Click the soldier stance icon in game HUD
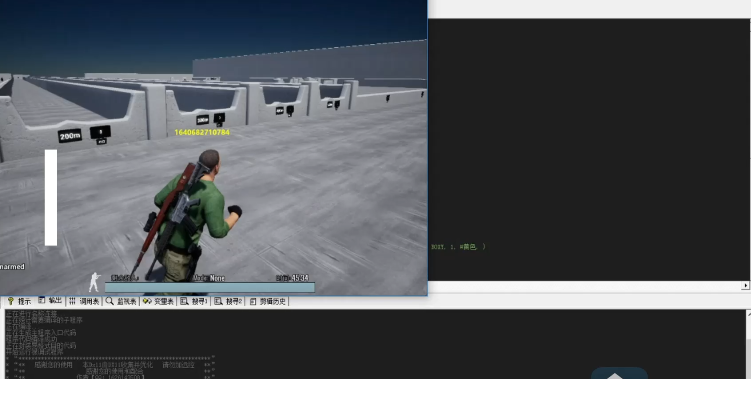Screen dimensions: 751x402 pyautogui.click(x=95, y=282)
